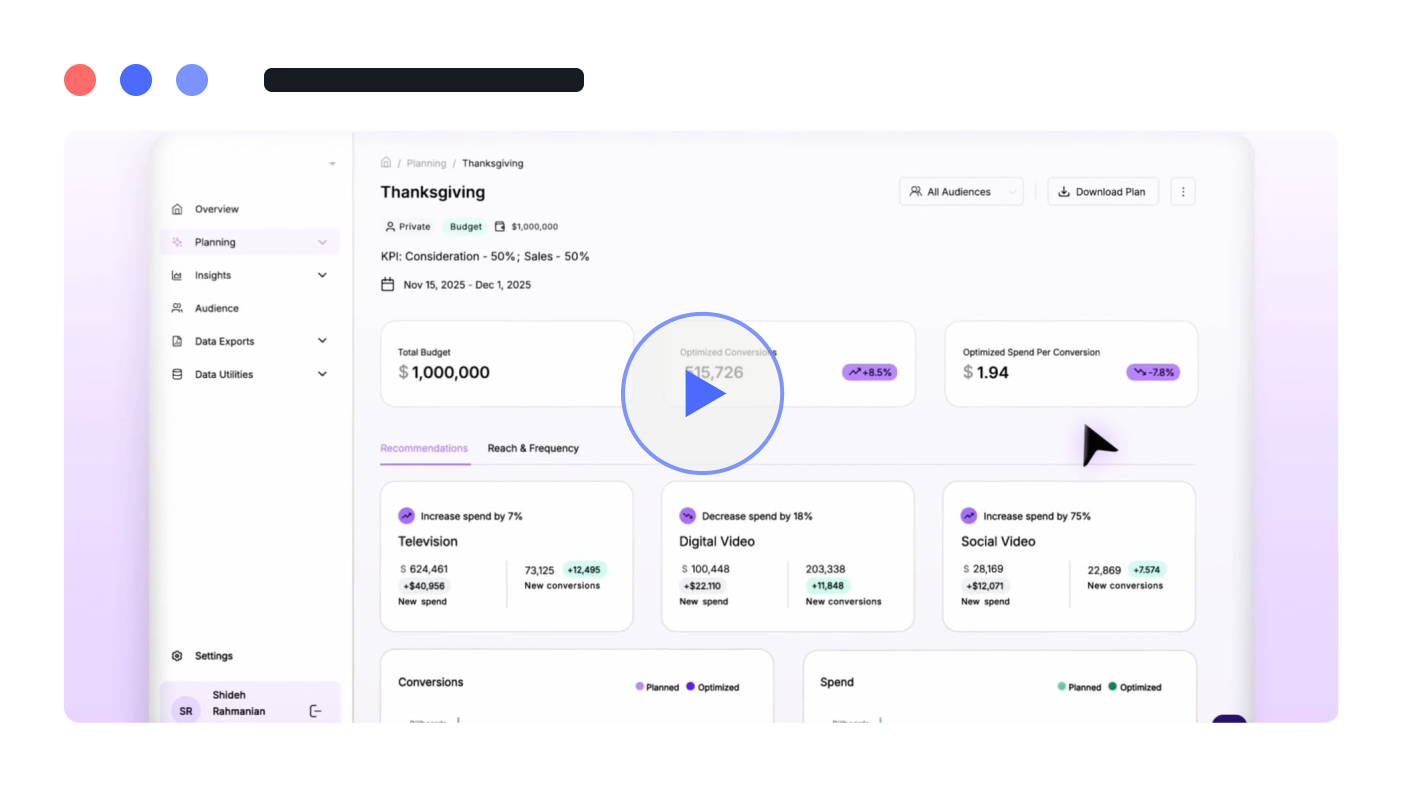This screenshot has width=1406, height=787.
Task: Switch to the Reach & Frequency tab
Action: [x=533, y=448]
